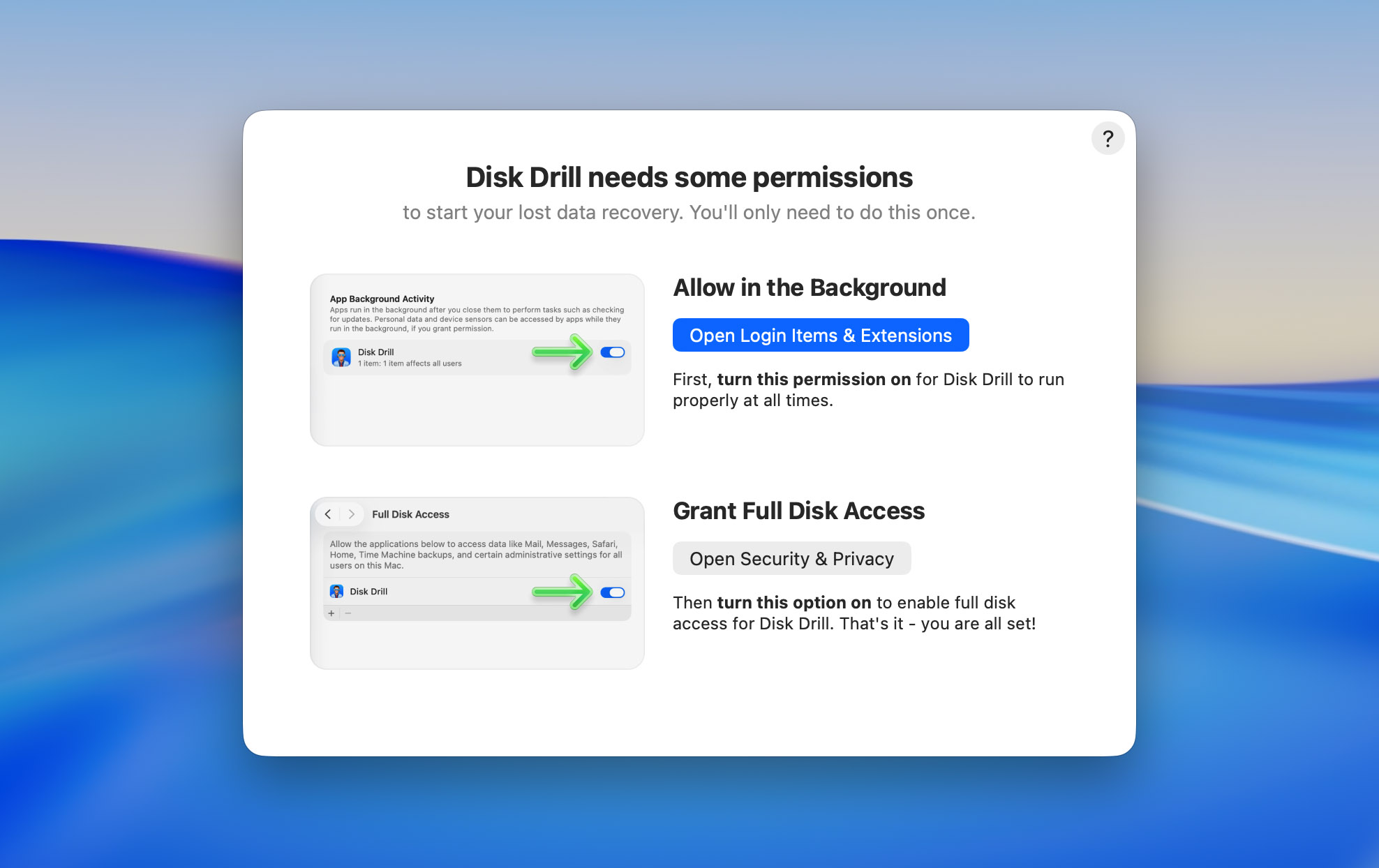Click text "First, turn this permission on"
Screen dimensions: 1379x868
[792, 380]
